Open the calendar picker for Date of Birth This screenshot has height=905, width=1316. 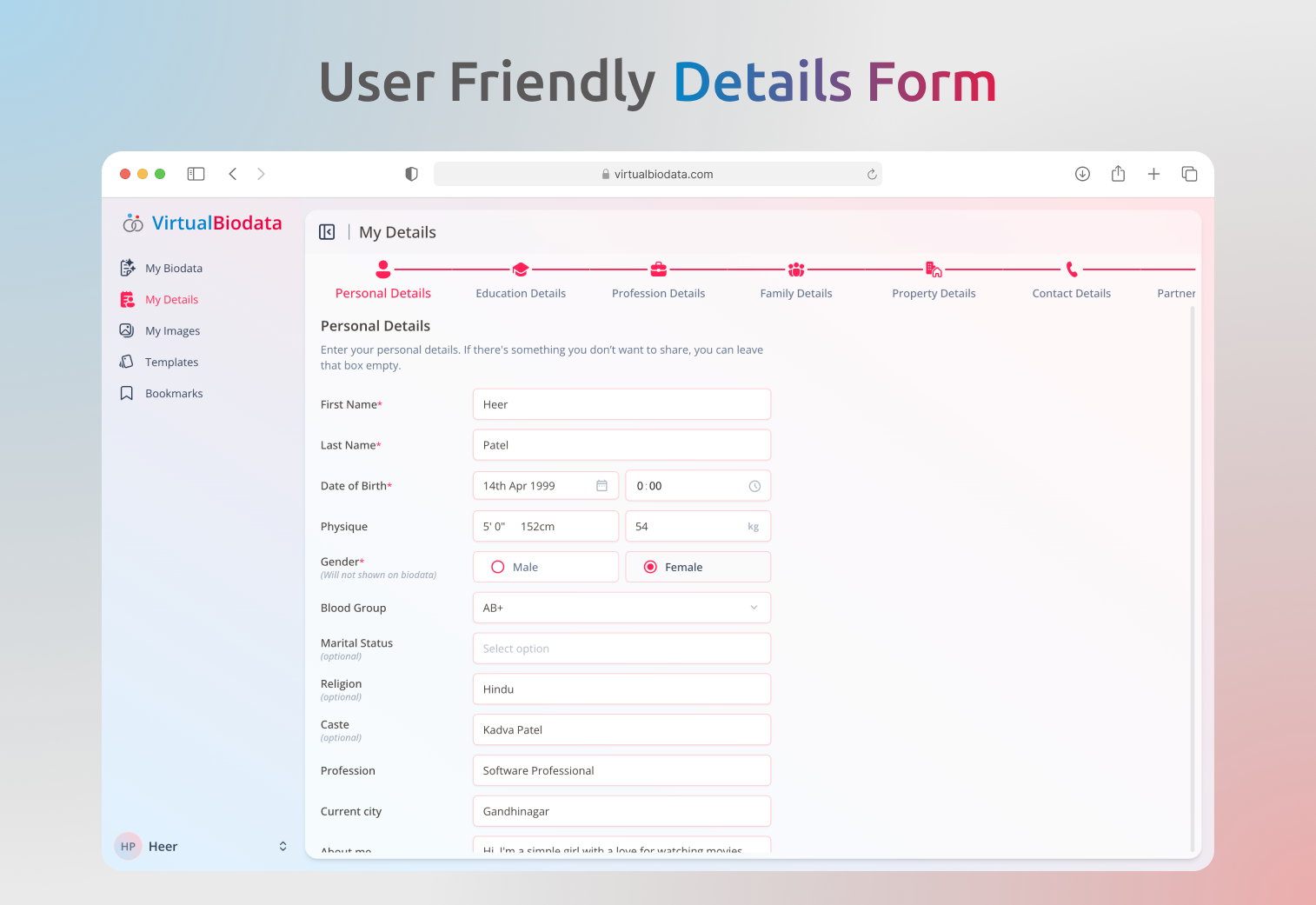602,485
